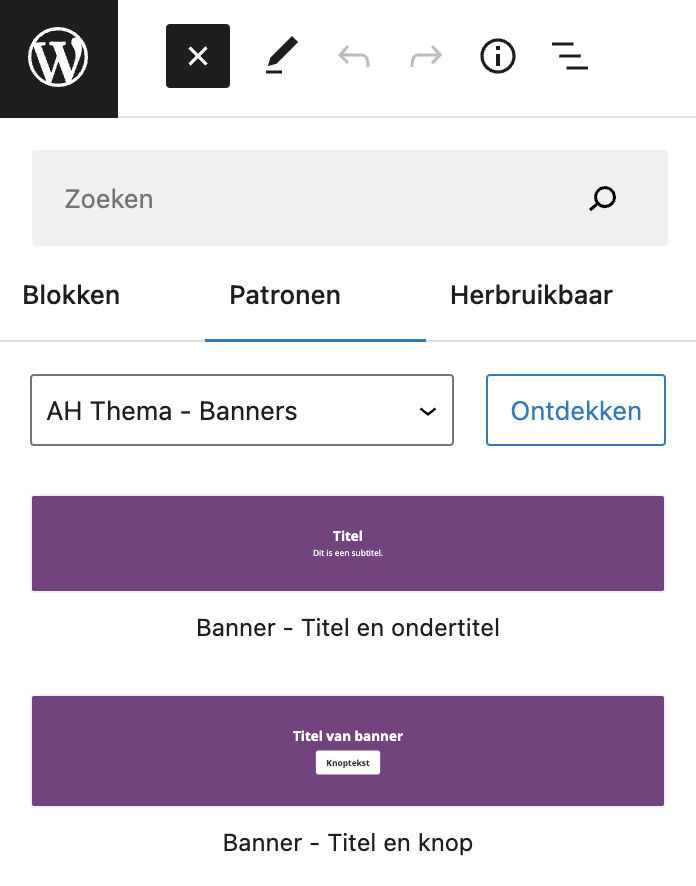
Task: Focus the Zoeken search field
Action: (350, 198)
